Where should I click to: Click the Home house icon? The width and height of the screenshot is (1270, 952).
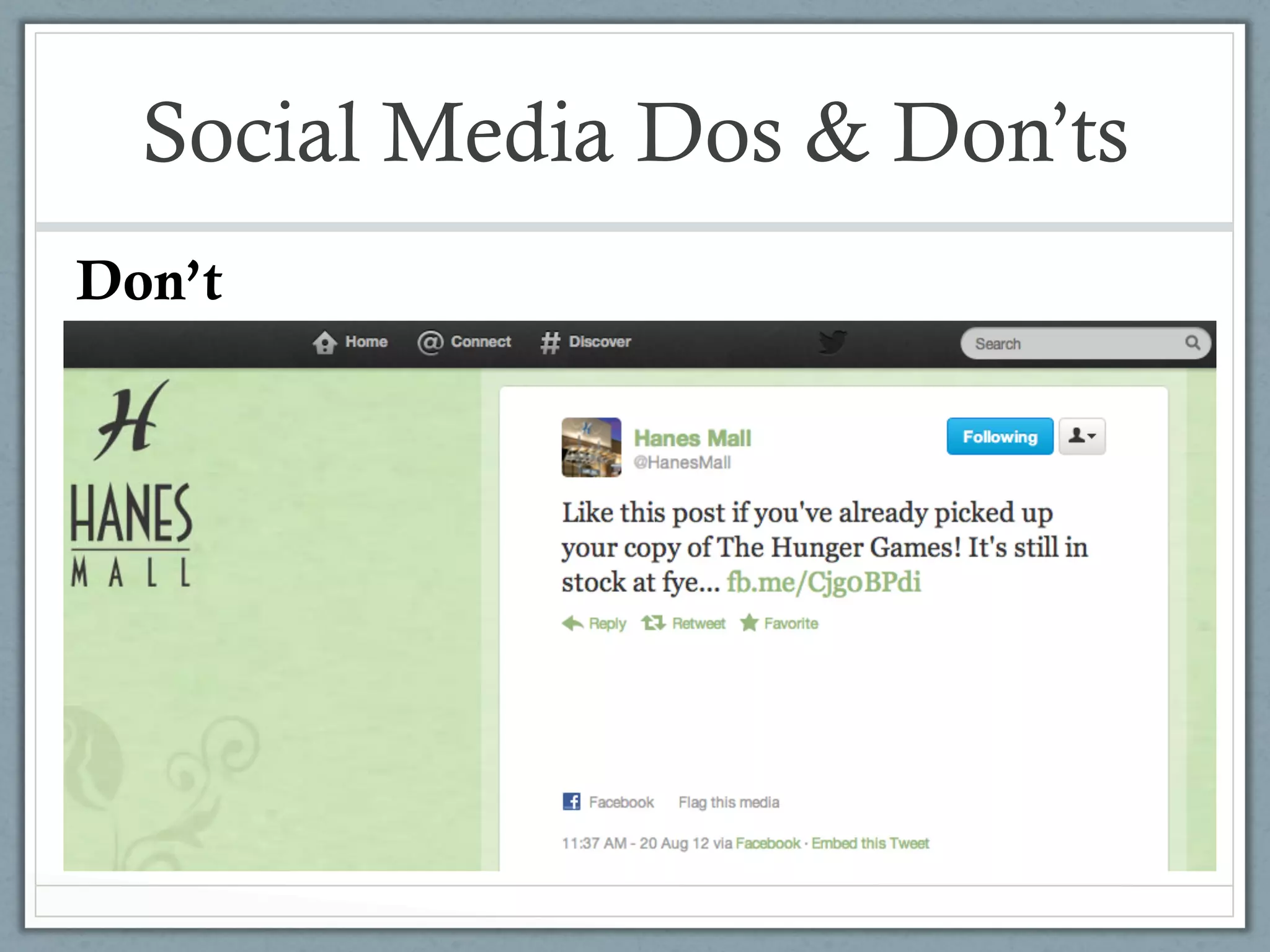point(324,342)
